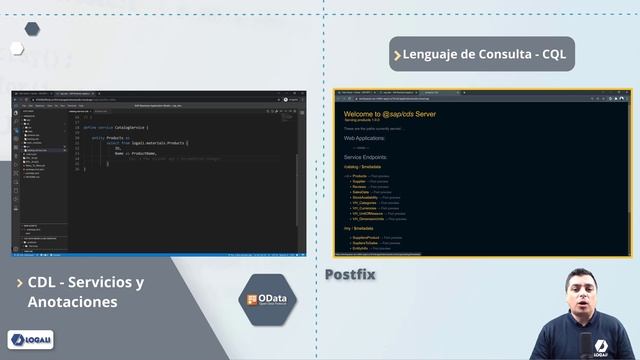The image size is (640, 360).
Task: Select the active catalog-service editor tab
Action: (80, 111)
